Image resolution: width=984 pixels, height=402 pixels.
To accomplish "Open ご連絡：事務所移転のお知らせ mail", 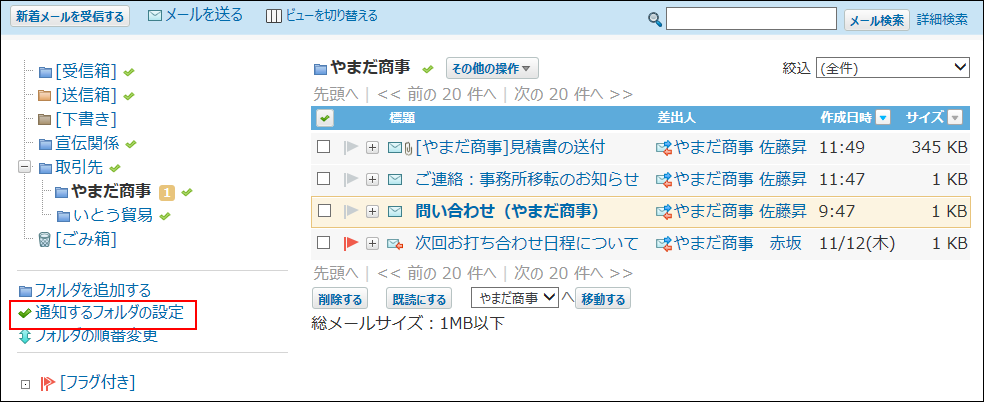I will point(527,179).
